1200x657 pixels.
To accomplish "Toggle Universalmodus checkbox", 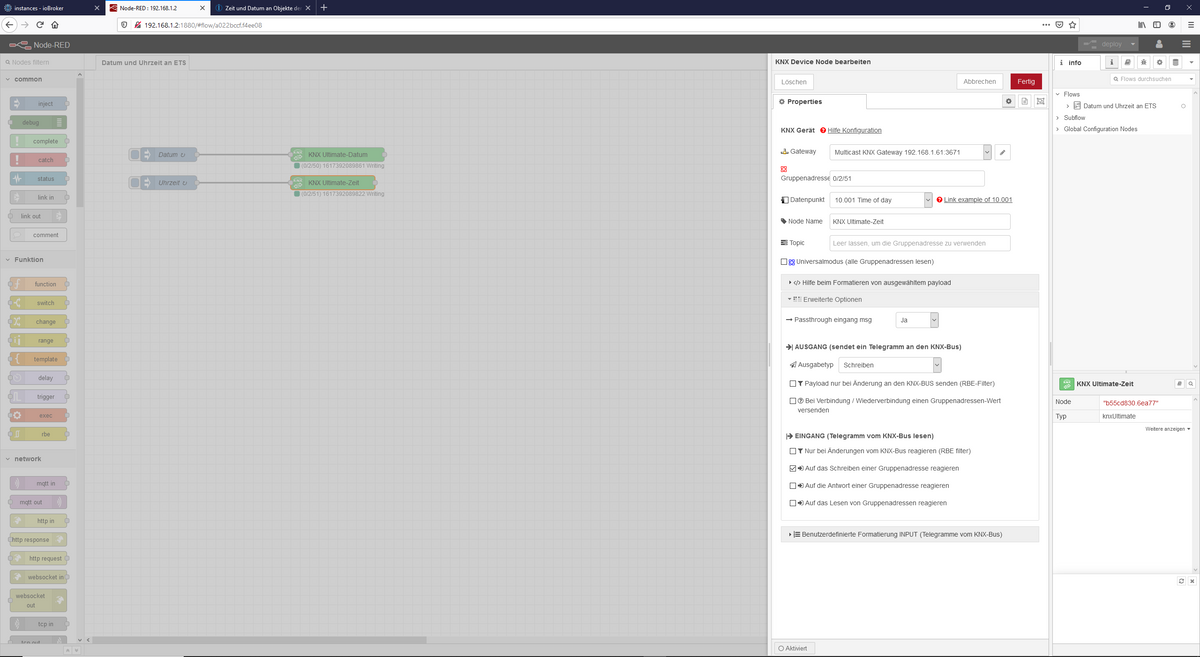I will click(784, 262).
